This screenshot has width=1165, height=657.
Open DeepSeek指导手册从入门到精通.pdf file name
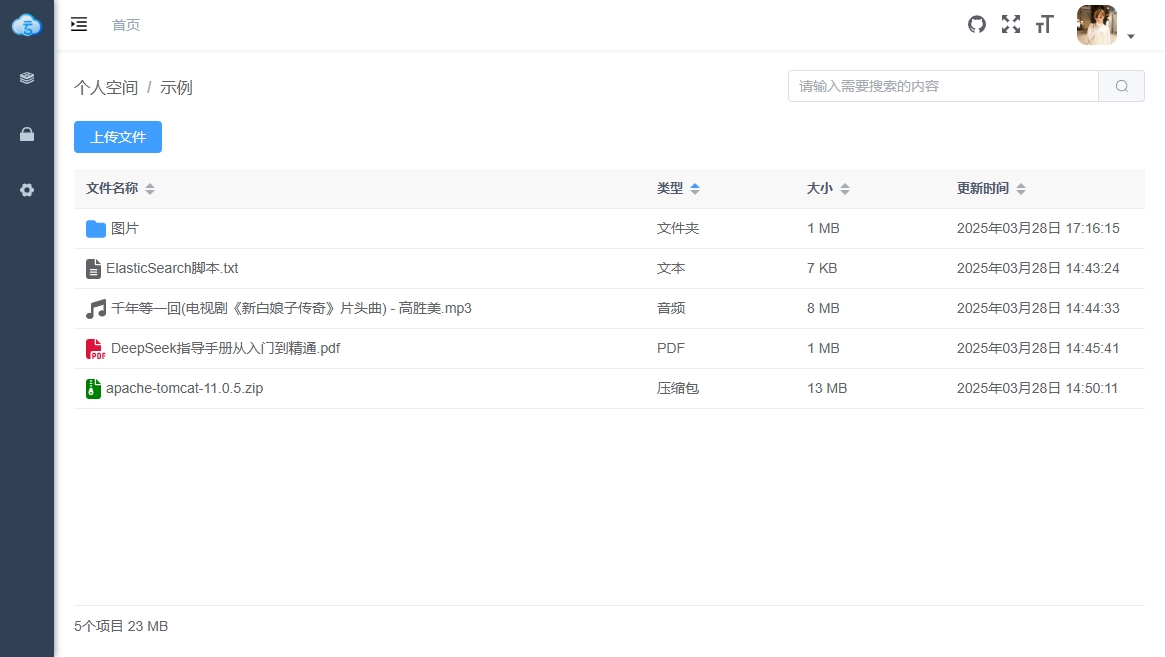click(225, 349)
